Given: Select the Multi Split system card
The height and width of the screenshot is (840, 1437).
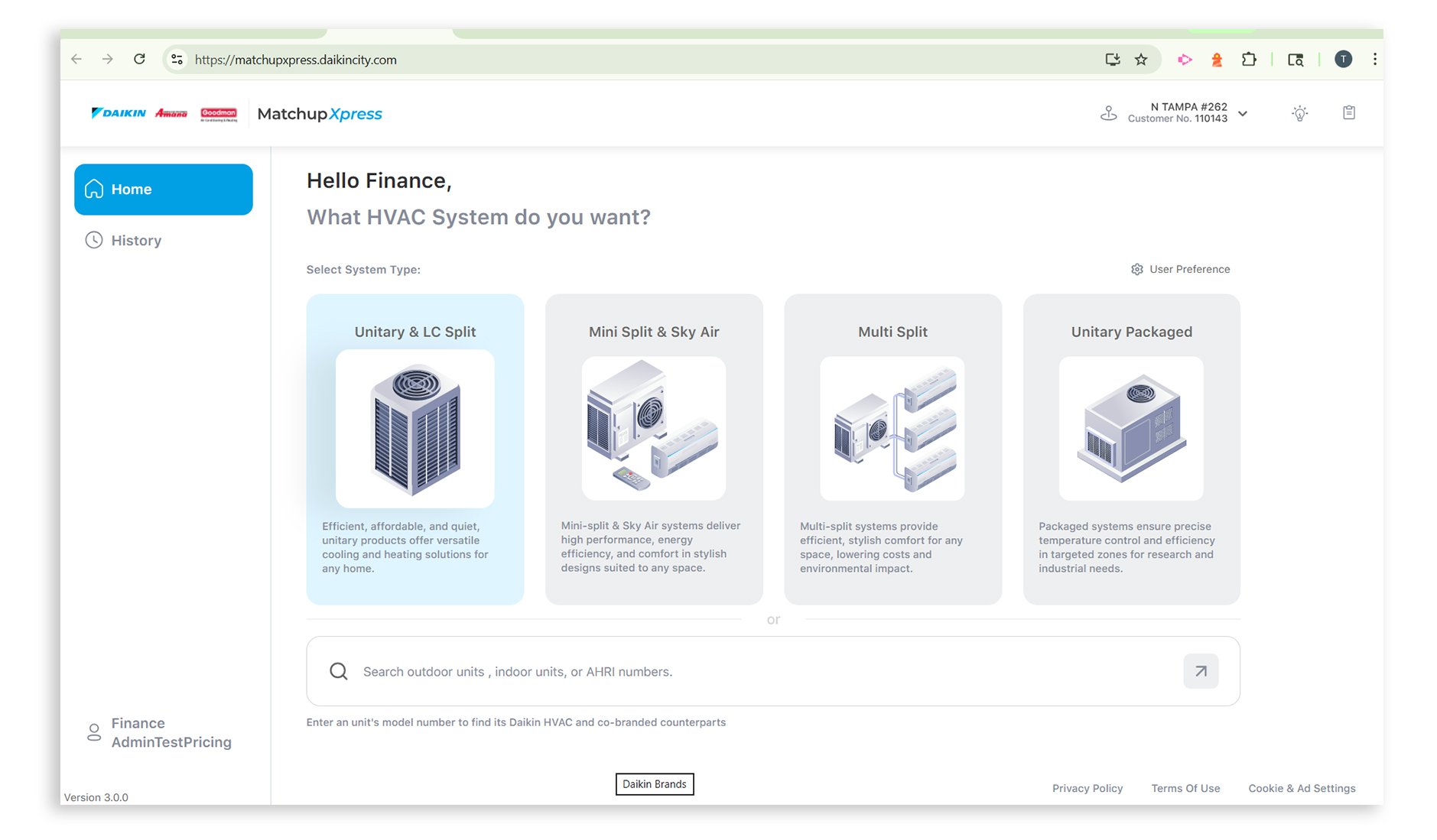Looking at the screenshot, I should pos(892,449).
